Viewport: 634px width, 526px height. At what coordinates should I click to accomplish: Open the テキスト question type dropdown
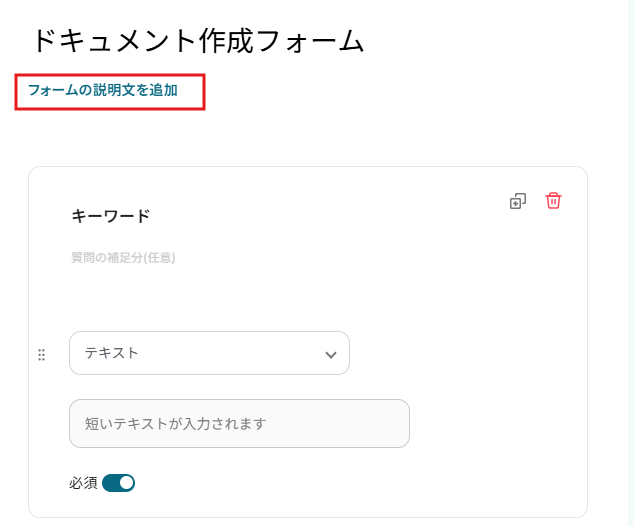[209, 353]
